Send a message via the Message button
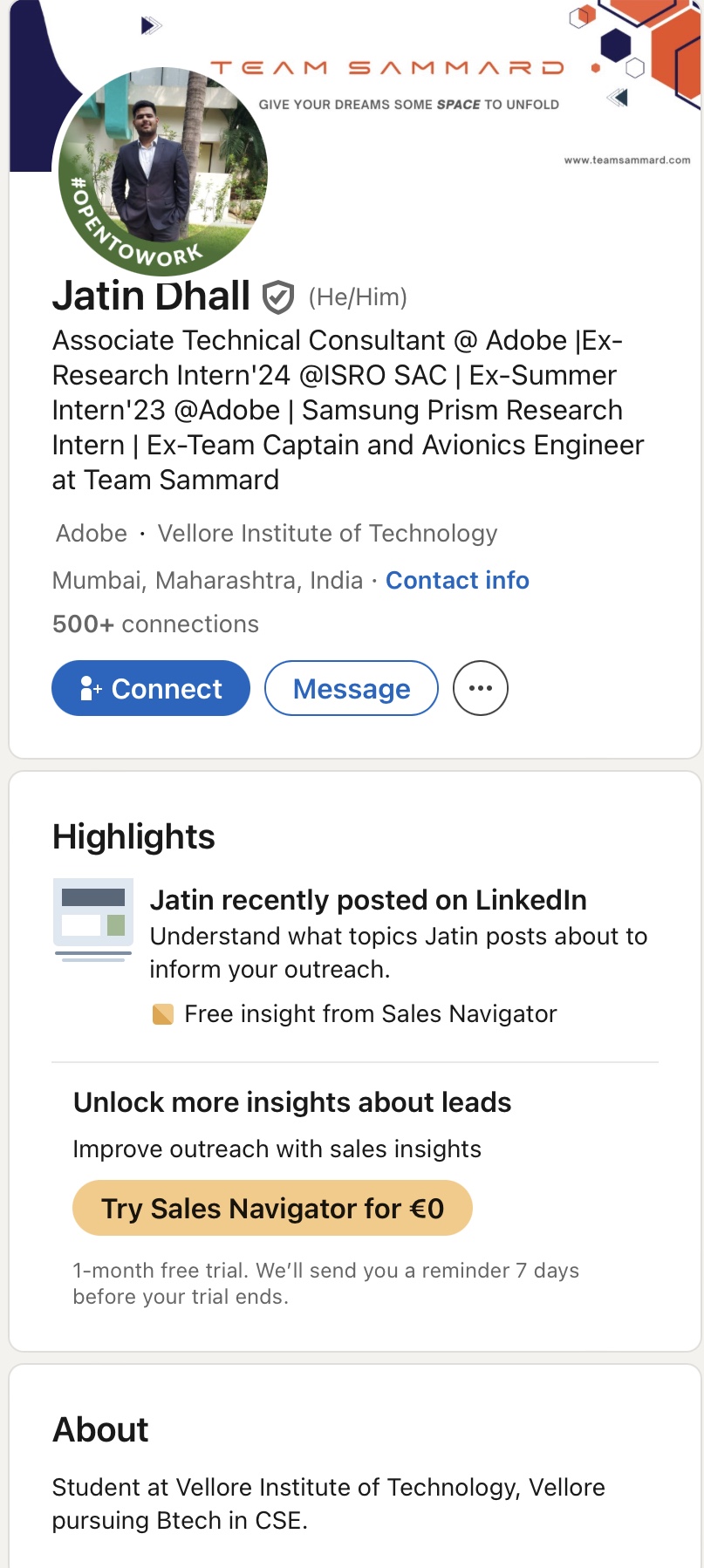704x1568 pixels. [x=351, y=688]
